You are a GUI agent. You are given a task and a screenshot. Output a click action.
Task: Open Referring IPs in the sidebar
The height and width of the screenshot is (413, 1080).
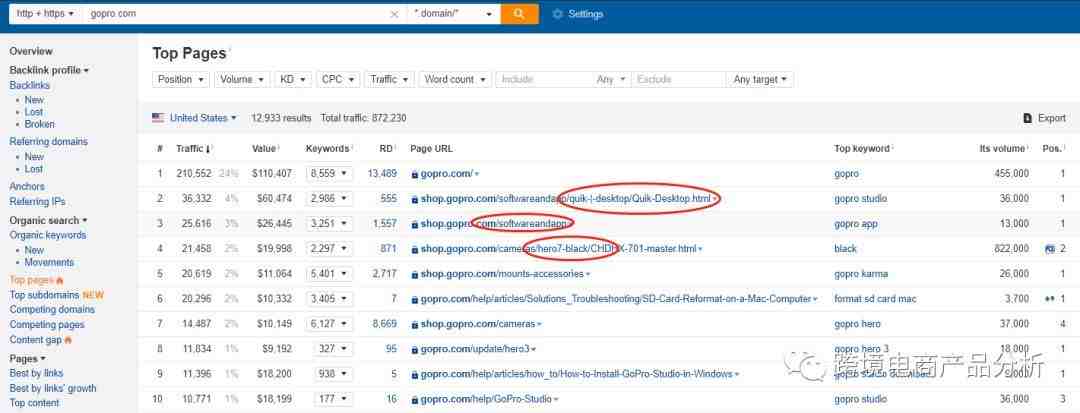click(x=37, y=202)
